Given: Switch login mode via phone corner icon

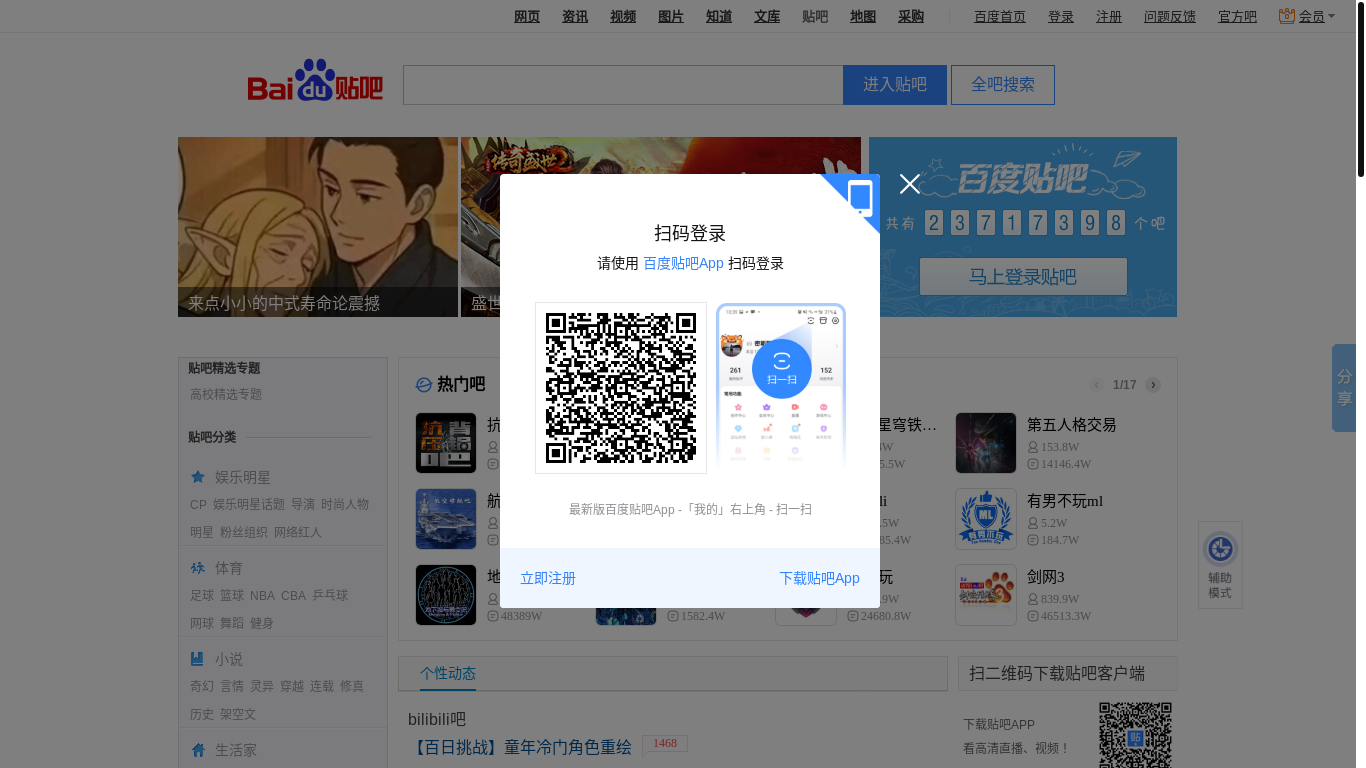Looking at the screenshot, I should click(858, 196).
